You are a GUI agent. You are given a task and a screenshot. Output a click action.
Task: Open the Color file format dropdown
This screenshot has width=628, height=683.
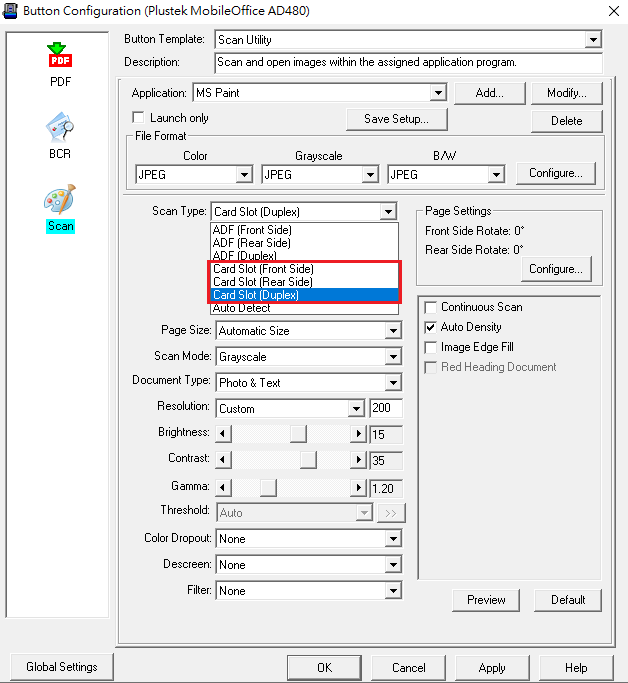pyautogui.click(x=244, y=175)
